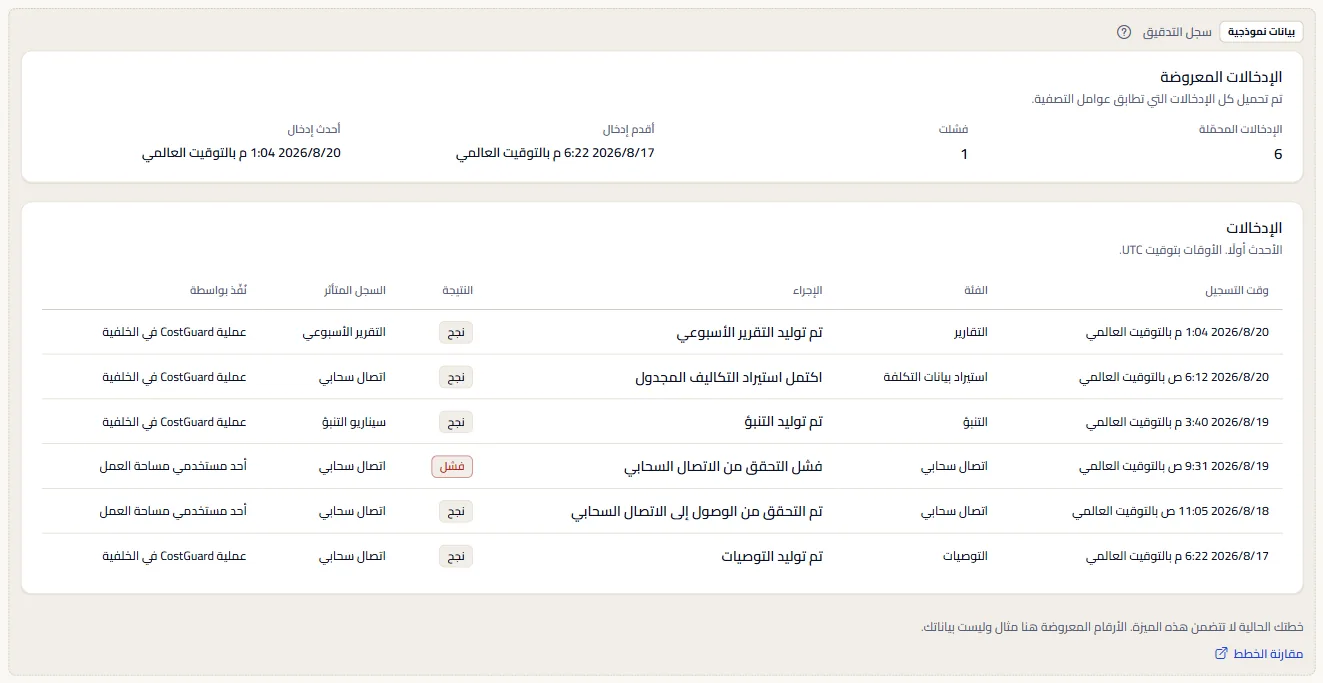Click the نجح badge in the تم توليد التنبؤ row
This screenshot has width=1323, height=683.
tap(456, 422)
